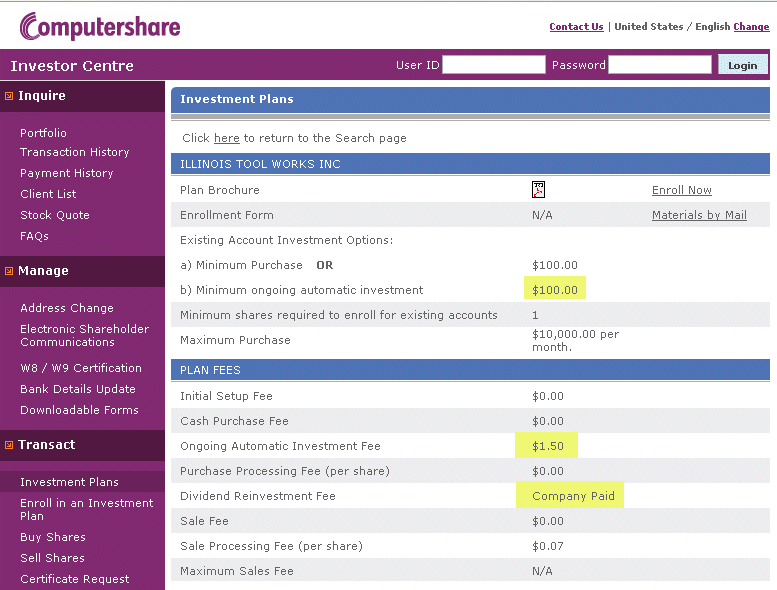This screenshot has height=590, width=777.
Task: Click the Dividend Reinvestment Fee label
Action: click(x=258, y=496)
